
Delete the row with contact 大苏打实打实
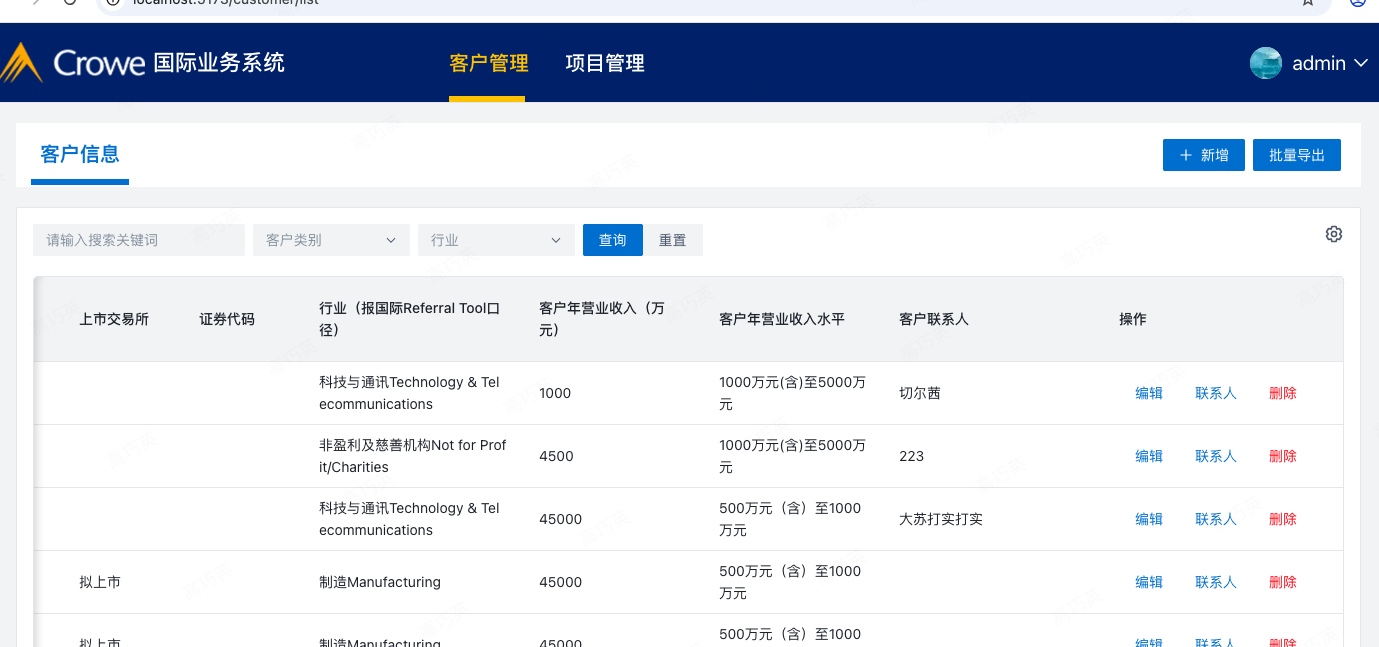1282,519
